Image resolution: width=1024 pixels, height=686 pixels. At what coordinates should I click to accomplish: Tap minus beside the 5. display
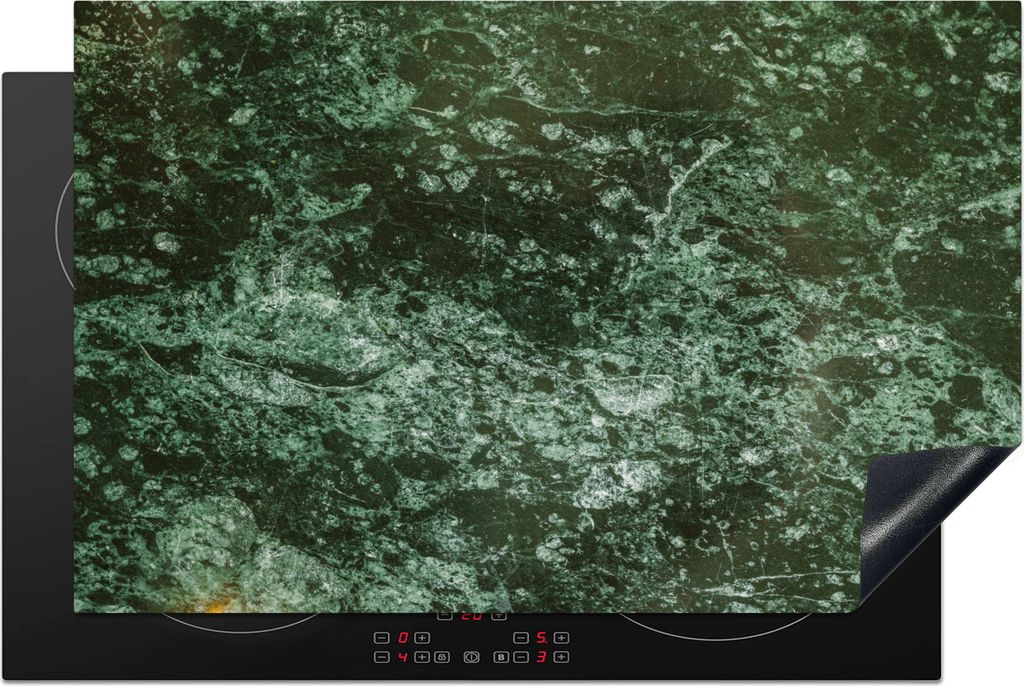[521, 638]
